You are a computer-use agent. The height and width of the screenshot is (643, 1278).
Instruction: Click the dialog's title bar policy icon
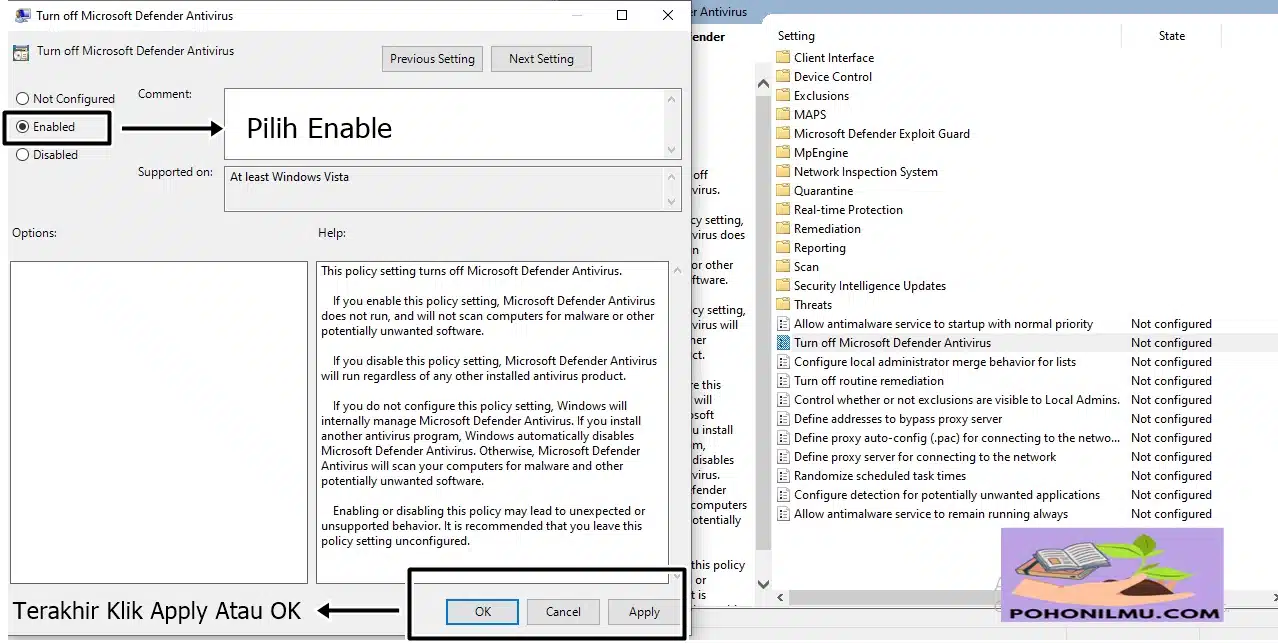click(x=23, y=15)
